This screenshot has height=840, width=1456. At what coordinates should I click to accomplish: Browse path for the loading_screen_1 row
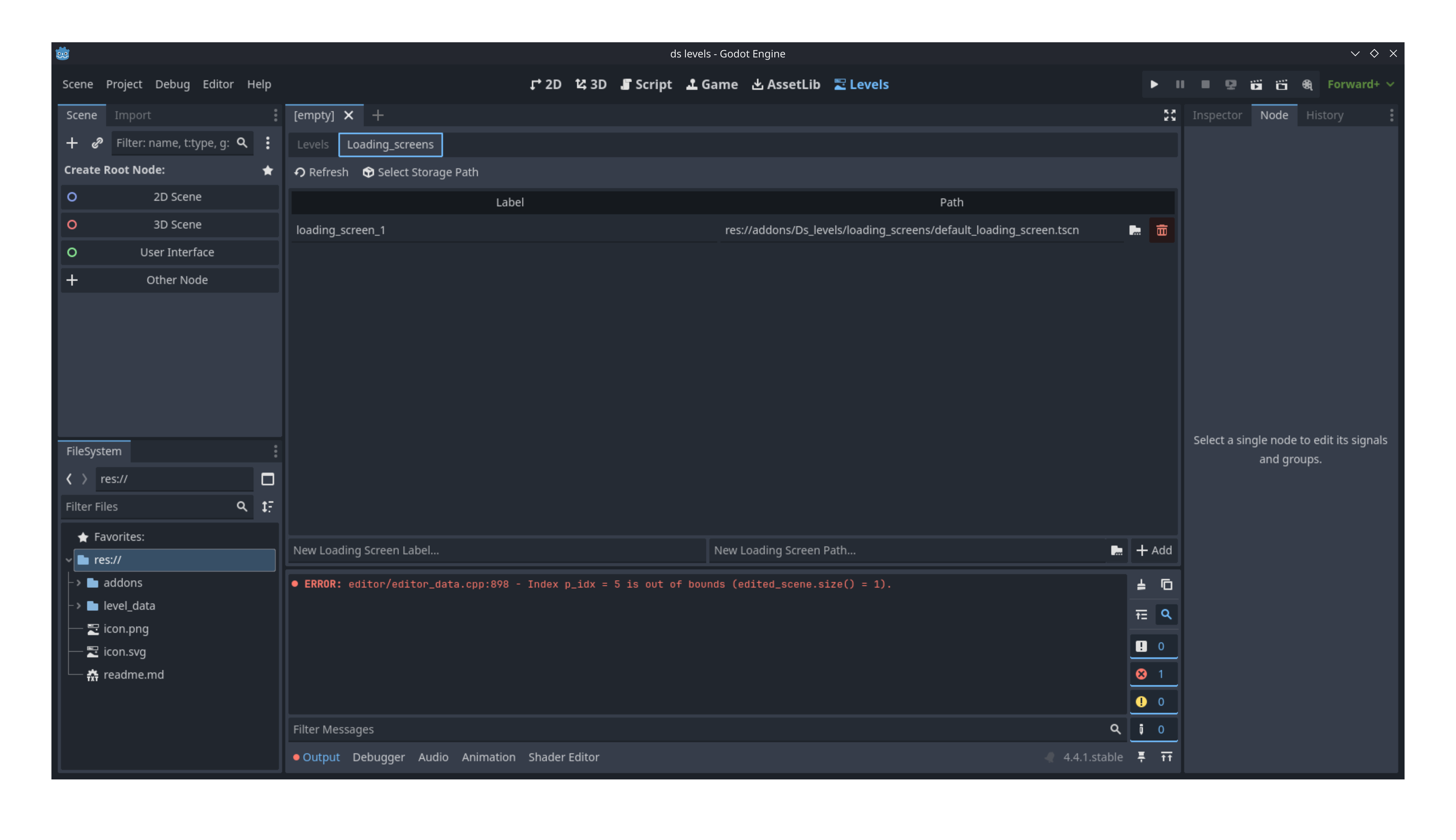click(x=1135, y=230)
